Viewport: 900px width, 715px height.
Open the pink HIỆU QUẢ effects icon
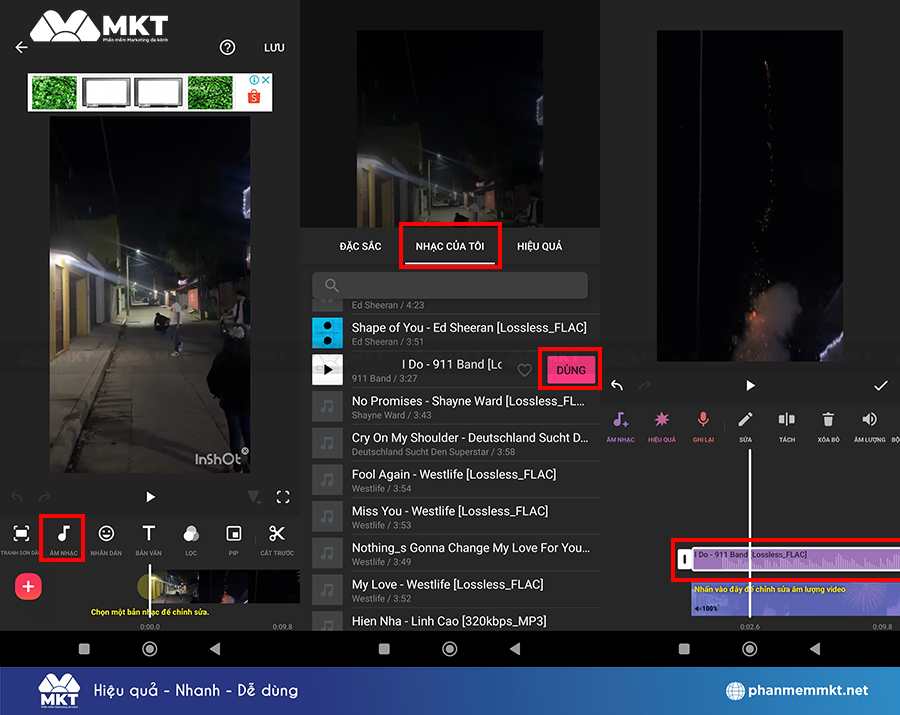click(662, 426)
